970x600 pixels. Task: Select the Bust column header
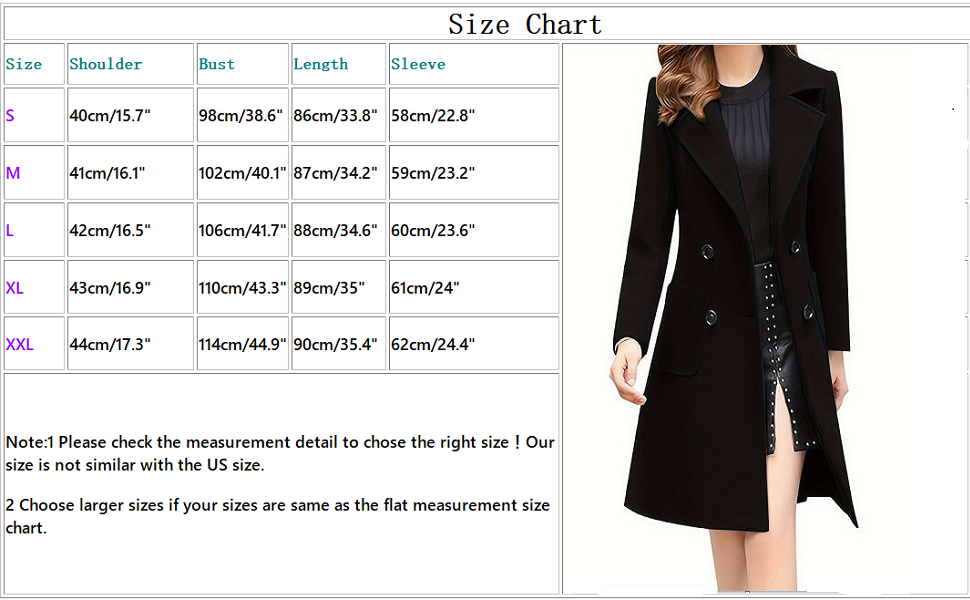243,64
